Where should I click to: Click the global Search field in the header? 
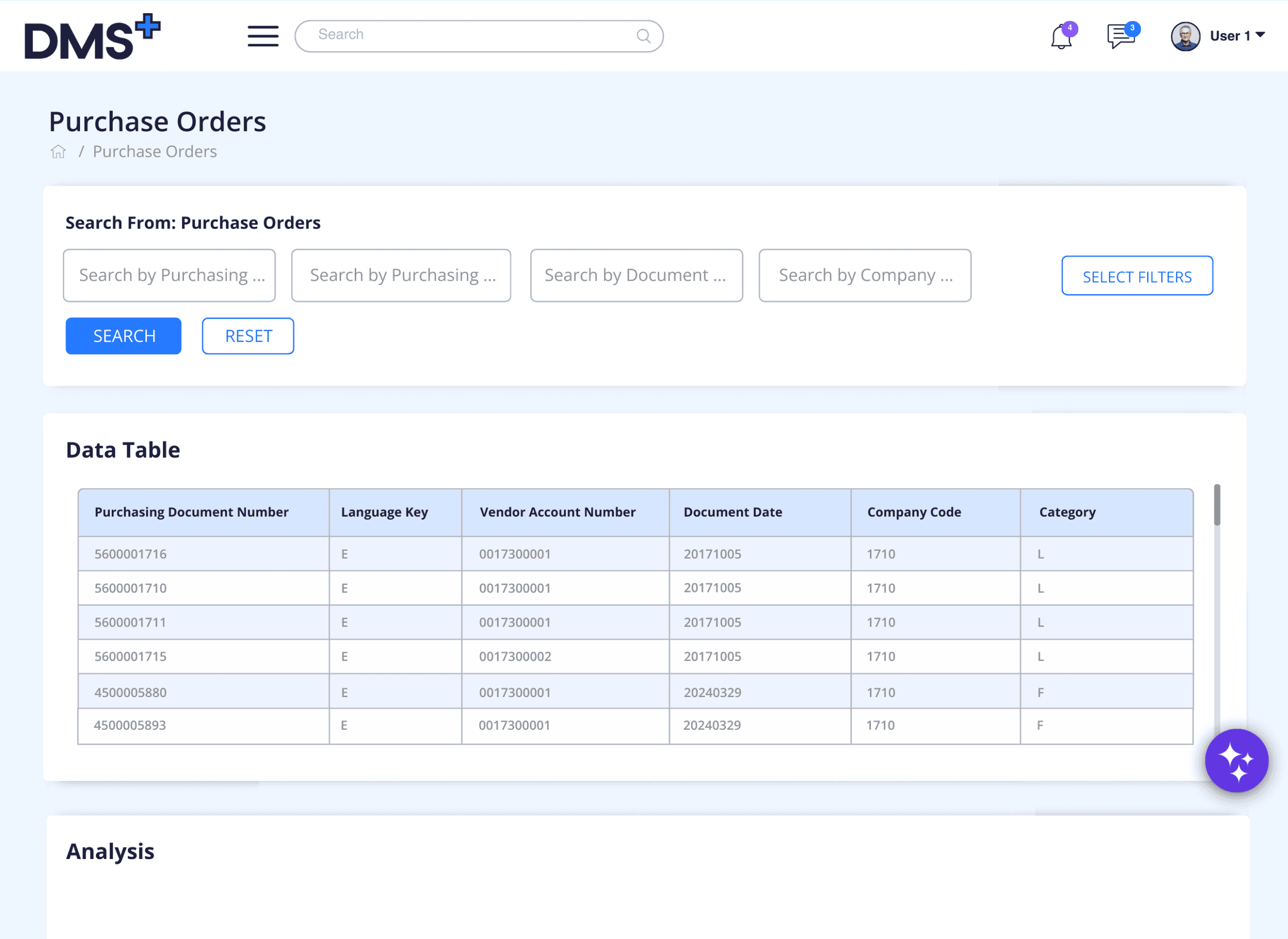tap(455, 35)
